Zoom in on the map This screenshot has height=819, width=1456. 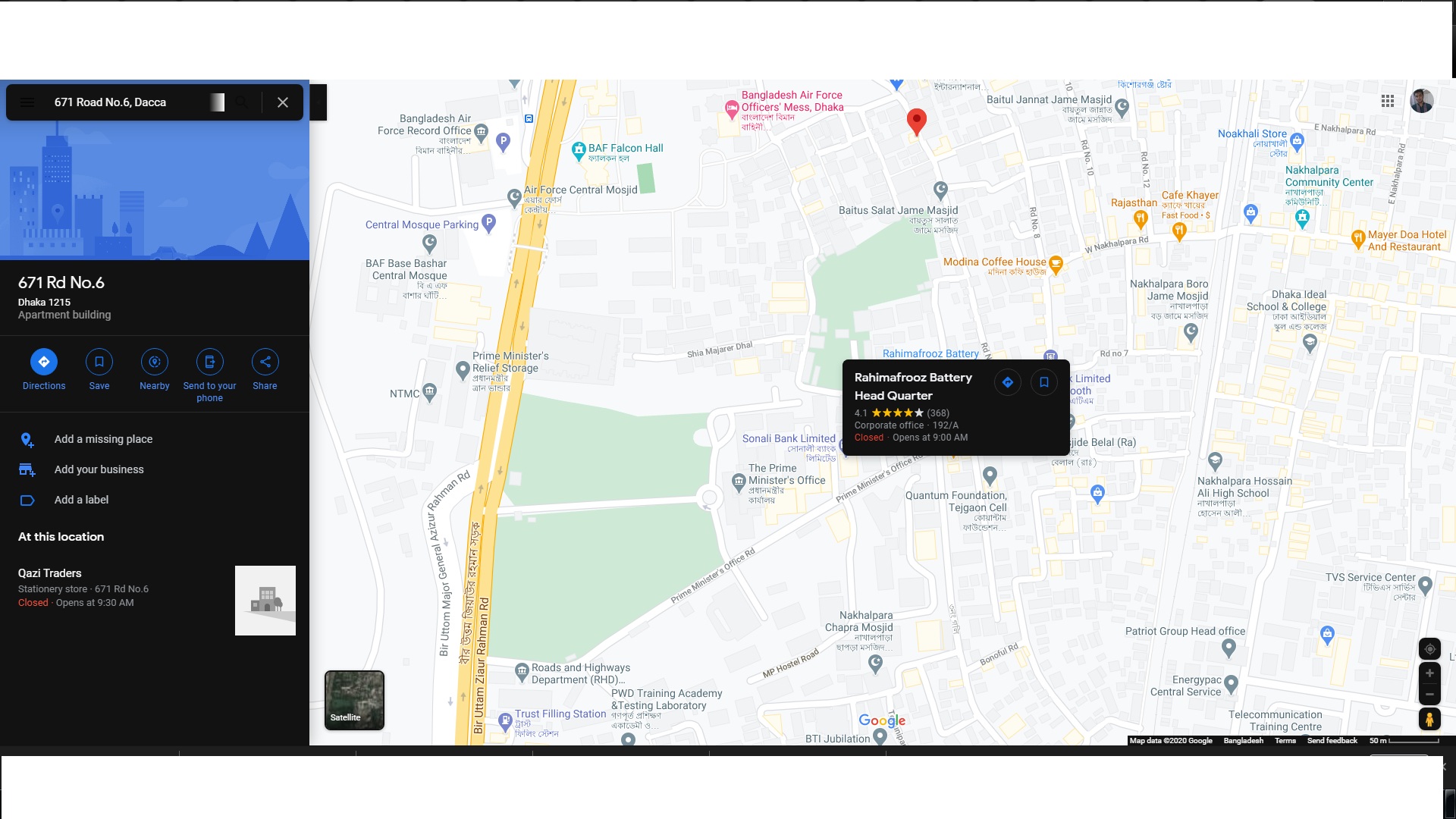(x=1429, y=673)
